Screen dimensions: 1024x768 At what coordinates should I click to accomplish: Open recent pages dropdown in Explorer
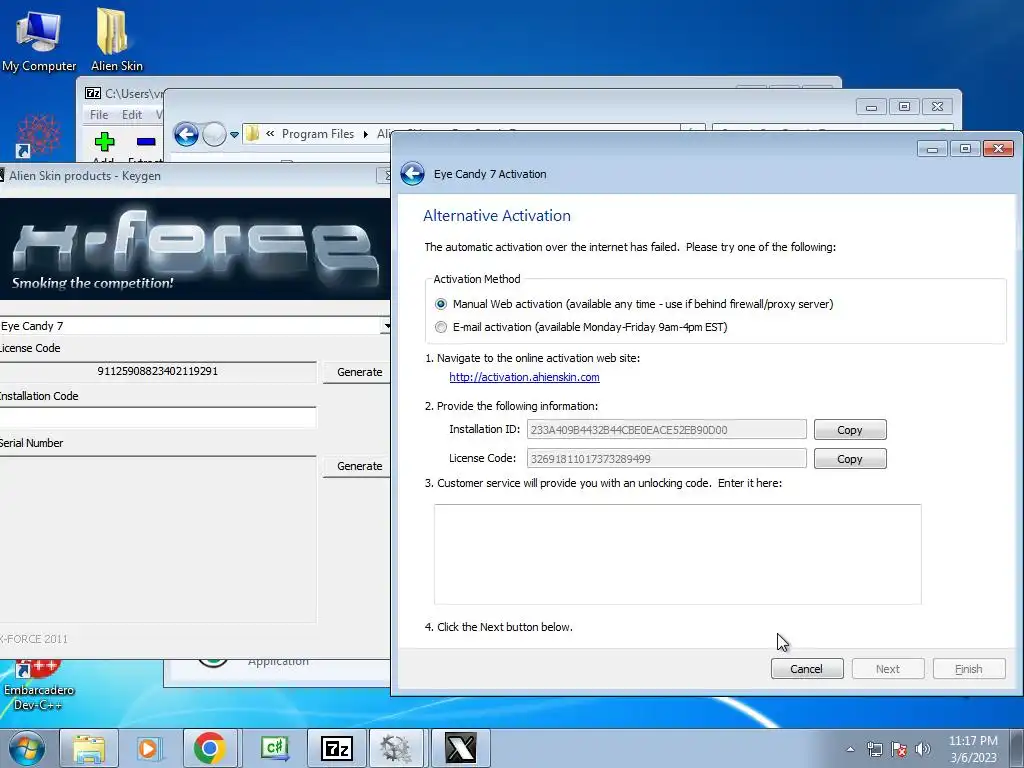[x=234, y=135]
